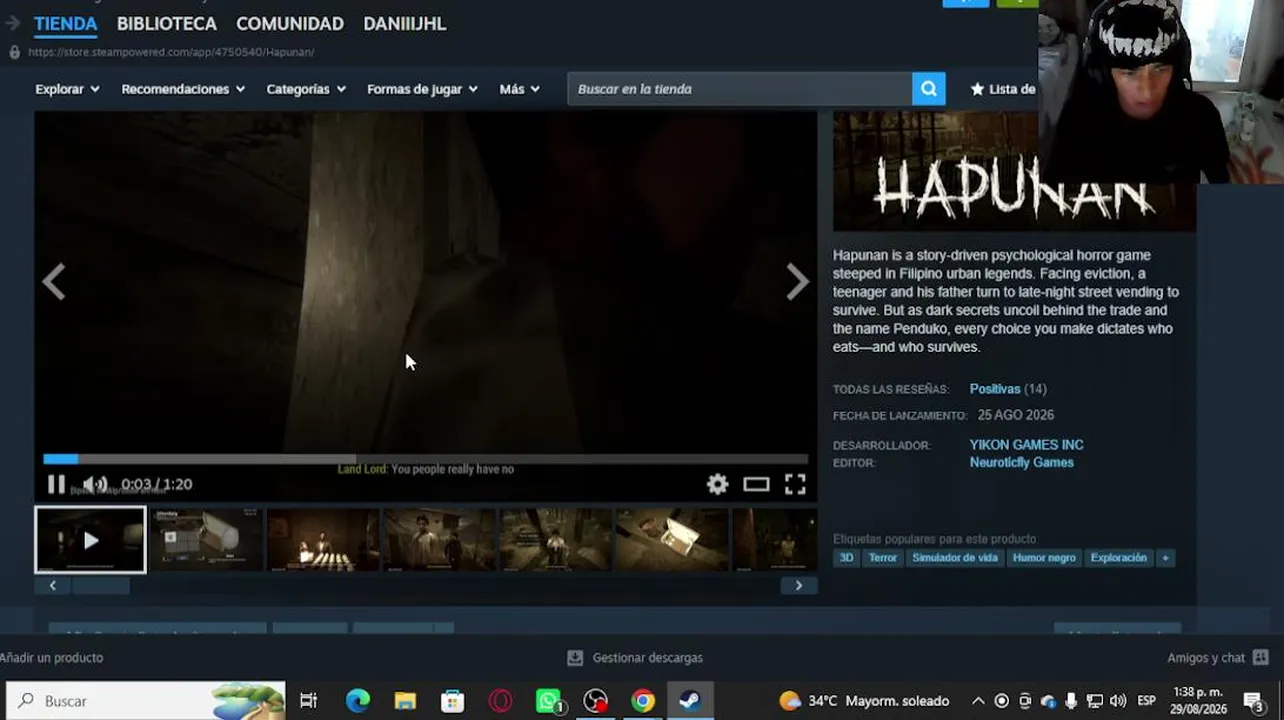
Task: Open developer YIKON GAMES INC link
Action: click(x=1026, y=445)
